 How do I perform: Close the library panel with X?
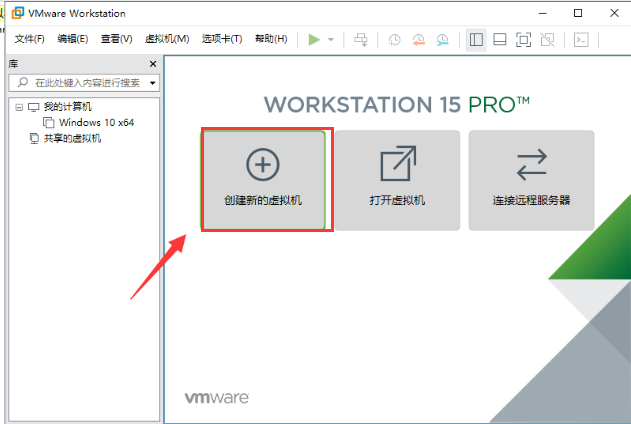click(x=153, y=63)
